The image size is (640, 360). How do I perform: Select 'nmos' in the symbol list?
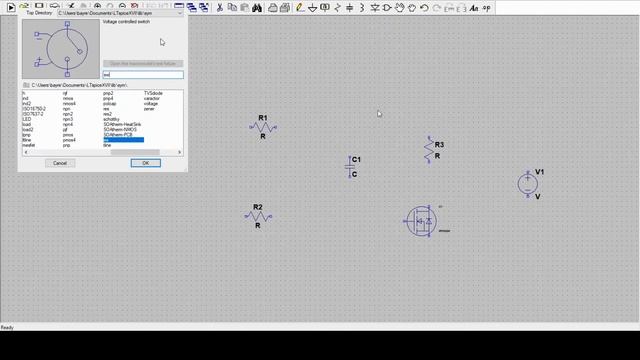click(68, 98)
